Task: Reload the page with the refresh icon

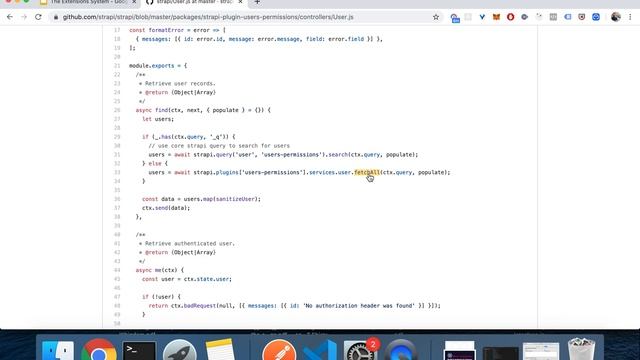Action: coord(38,17)
